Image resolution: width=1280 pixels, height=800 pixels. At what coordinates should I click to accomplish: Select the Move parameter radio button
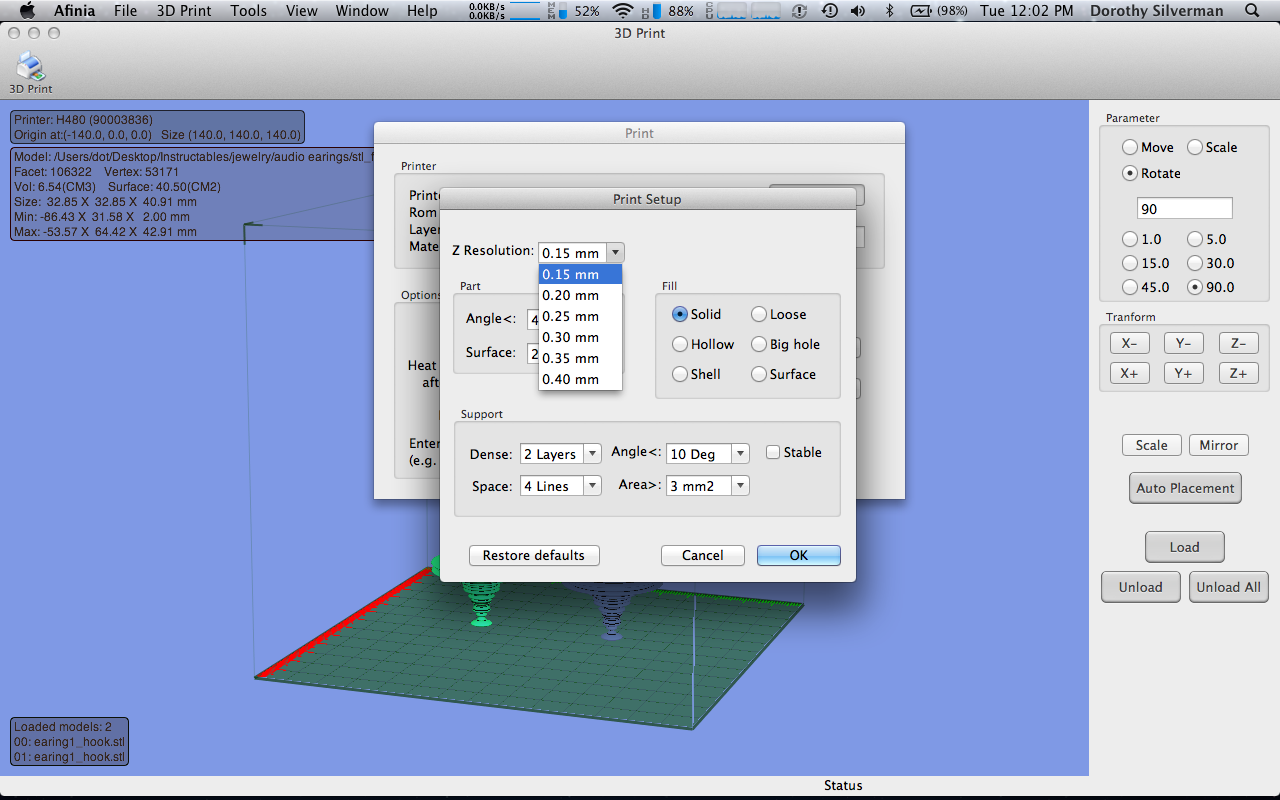click(1130, 147)
